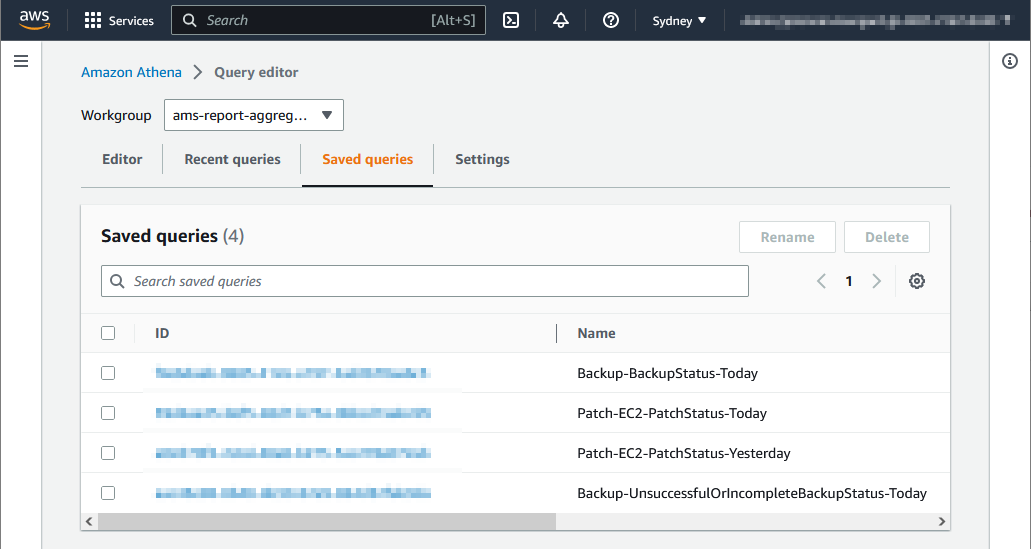Viewport: 1031px width, 549px height.
Task: Open the Services grid menu
Action: pos(119,20)
